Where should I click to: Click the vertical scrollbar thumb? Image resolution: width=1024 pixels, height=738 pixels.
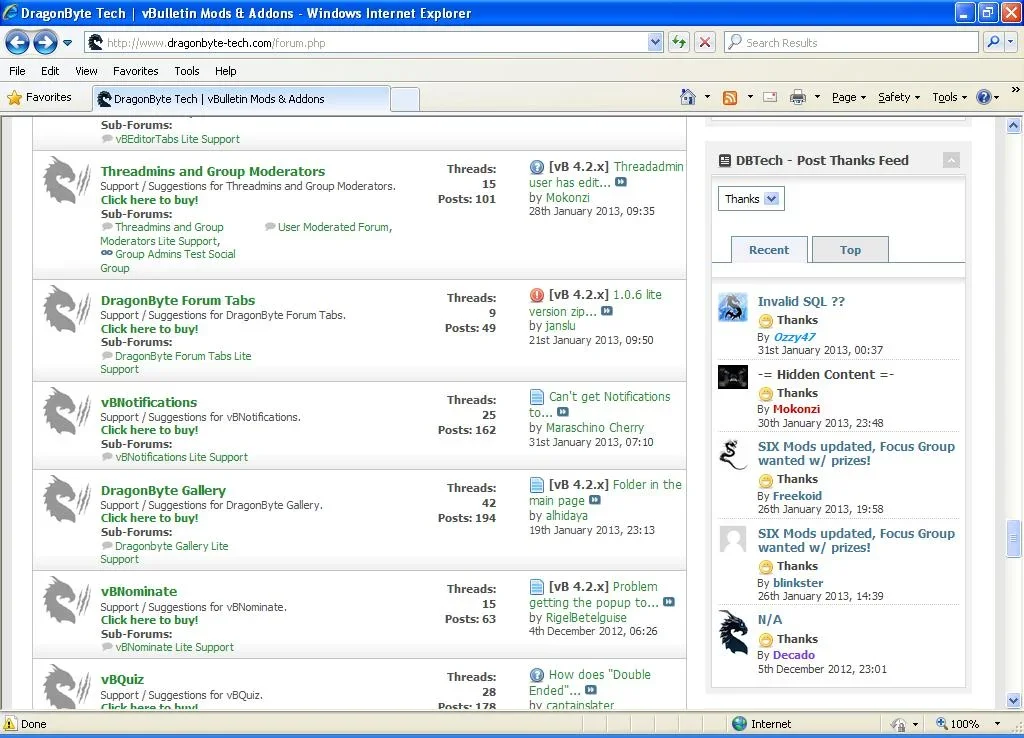tap(1013, 538)
